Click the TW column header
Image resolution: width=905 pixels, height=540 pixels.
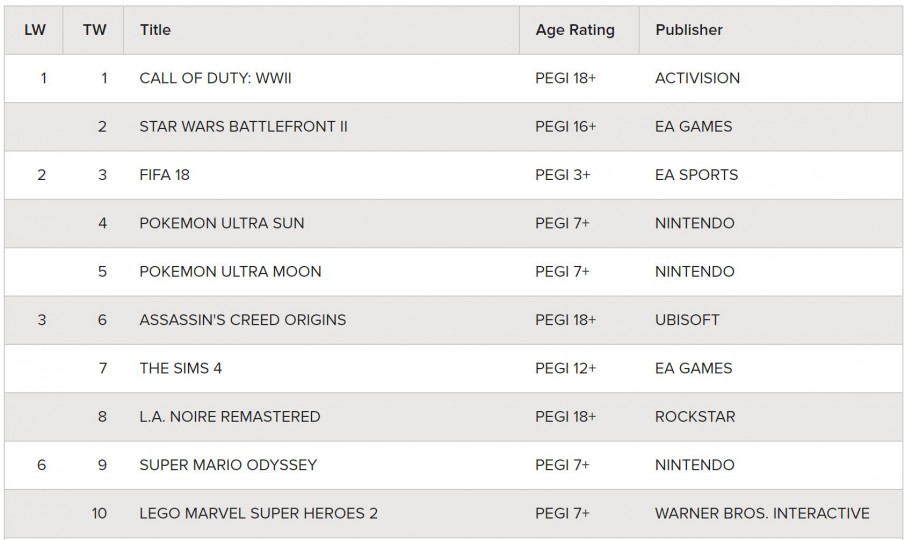[94, 30]
